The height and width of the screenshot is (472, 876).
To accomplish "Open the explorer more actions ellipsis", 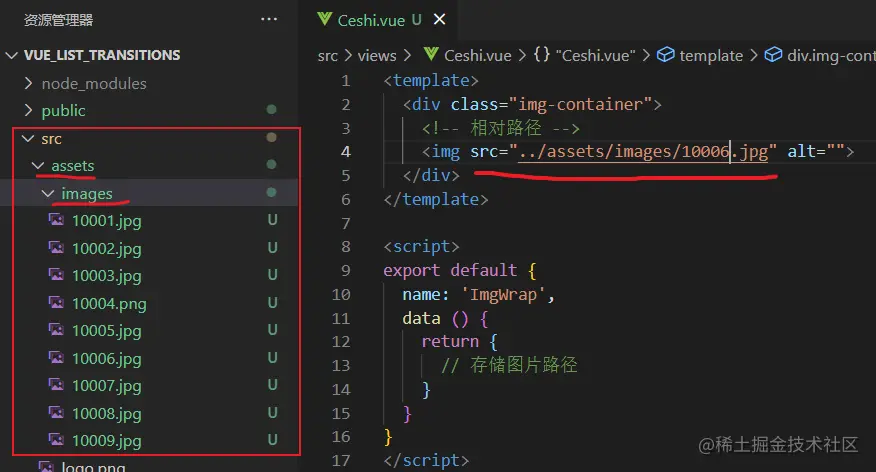I will [269, 20].
